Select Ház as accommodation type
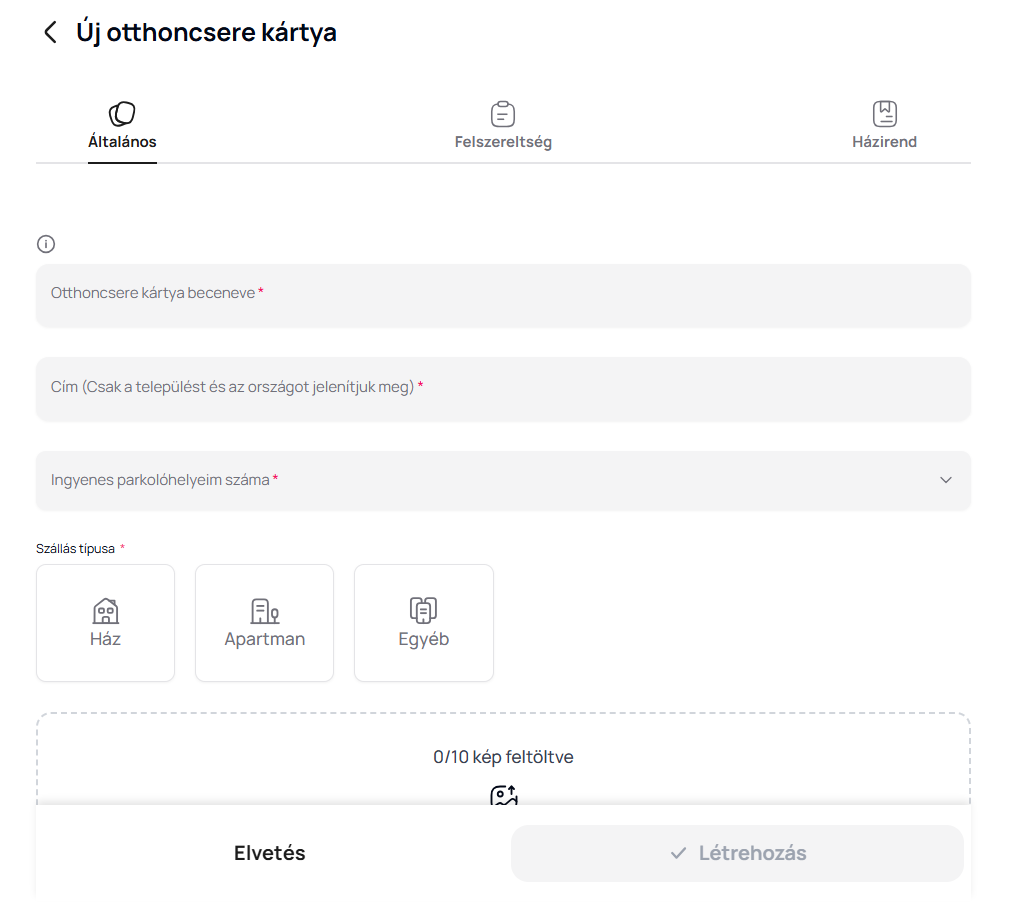 click(x=105, y=623)
